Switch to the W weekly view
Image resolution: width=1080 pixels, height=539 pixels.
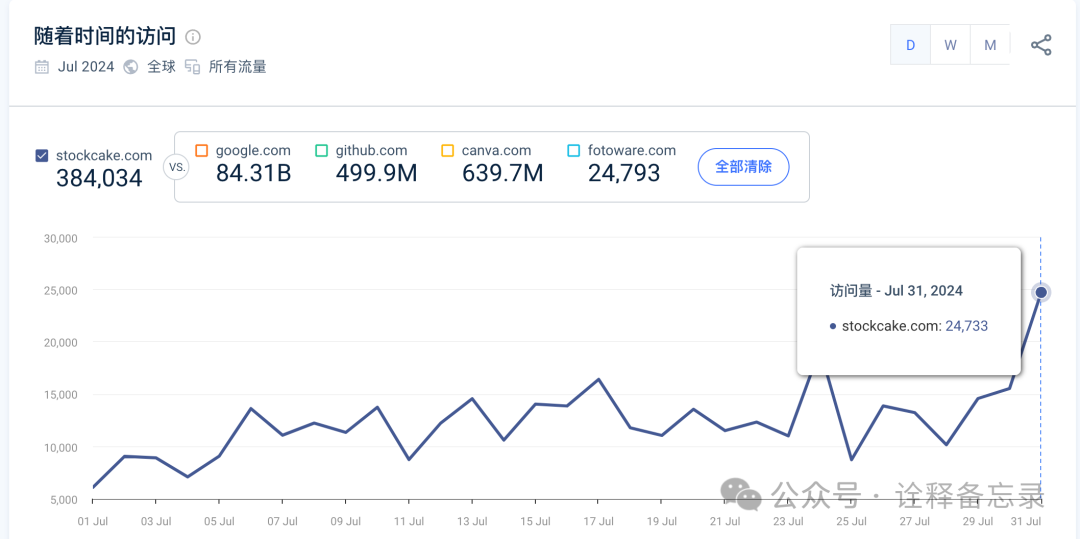pos(951,45)
